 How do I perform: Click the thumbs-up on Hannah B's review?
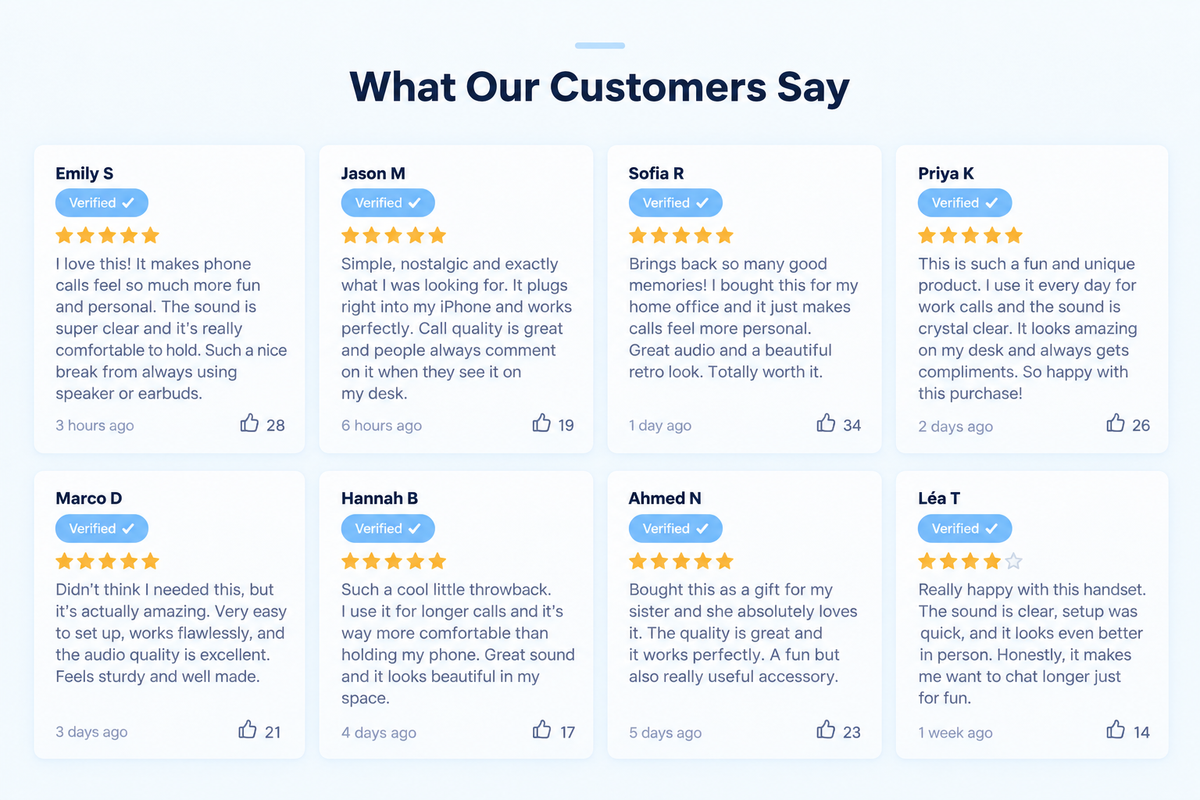(x=542, y=730)
